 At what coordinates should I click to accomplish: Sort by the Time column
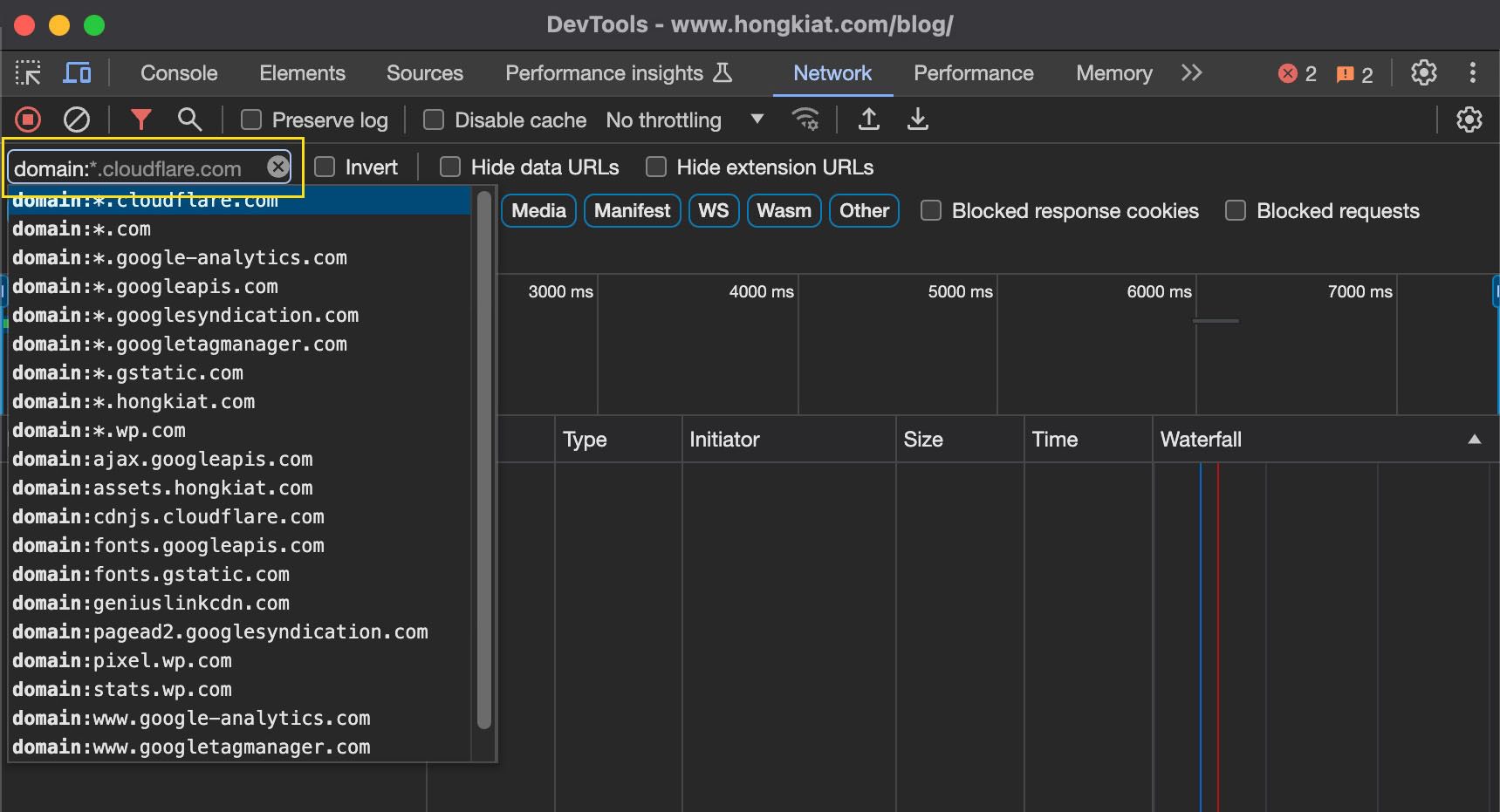click(1088, 440)
